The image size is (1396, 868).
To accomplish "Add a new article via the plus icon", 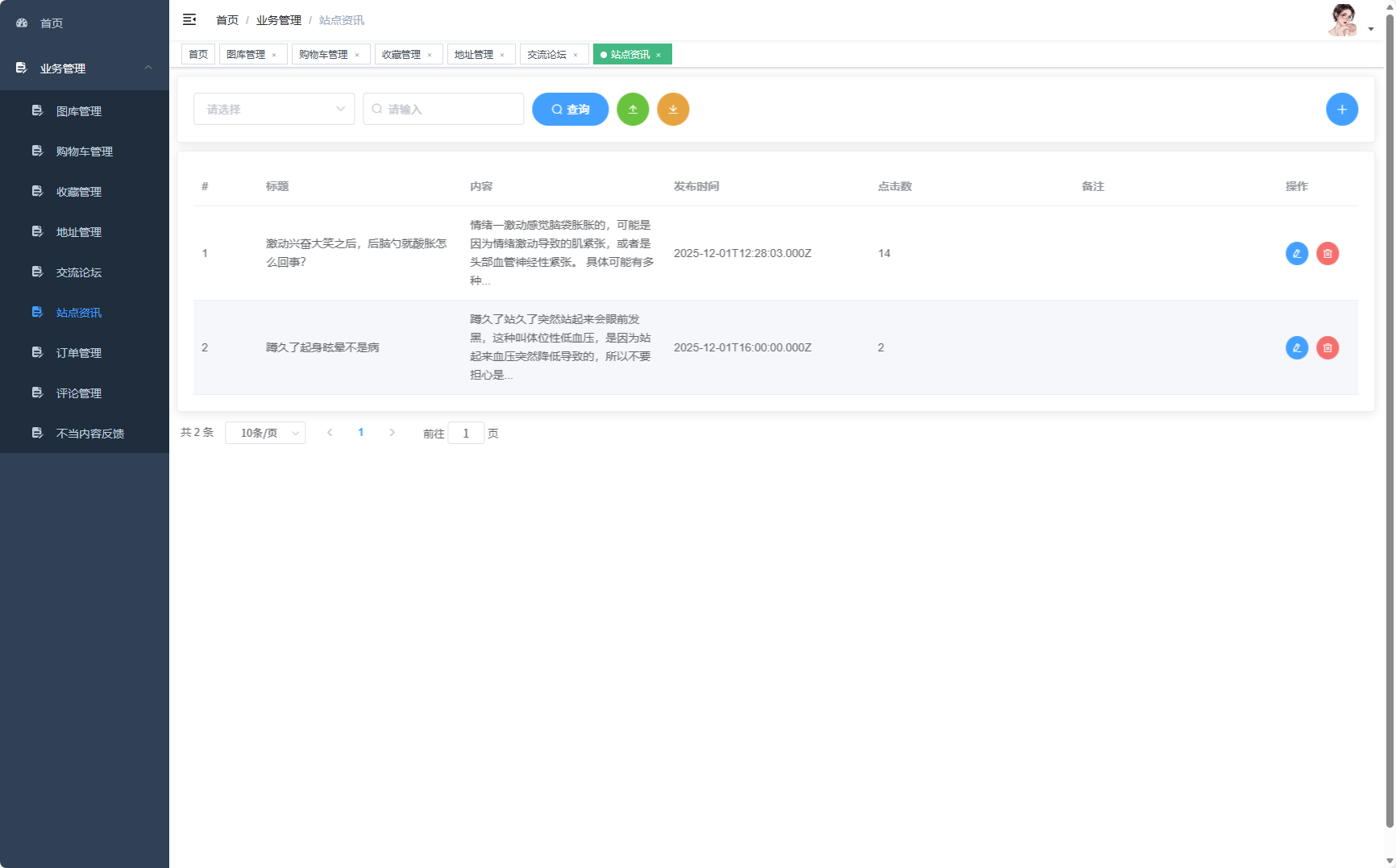I will point(1342,109).
